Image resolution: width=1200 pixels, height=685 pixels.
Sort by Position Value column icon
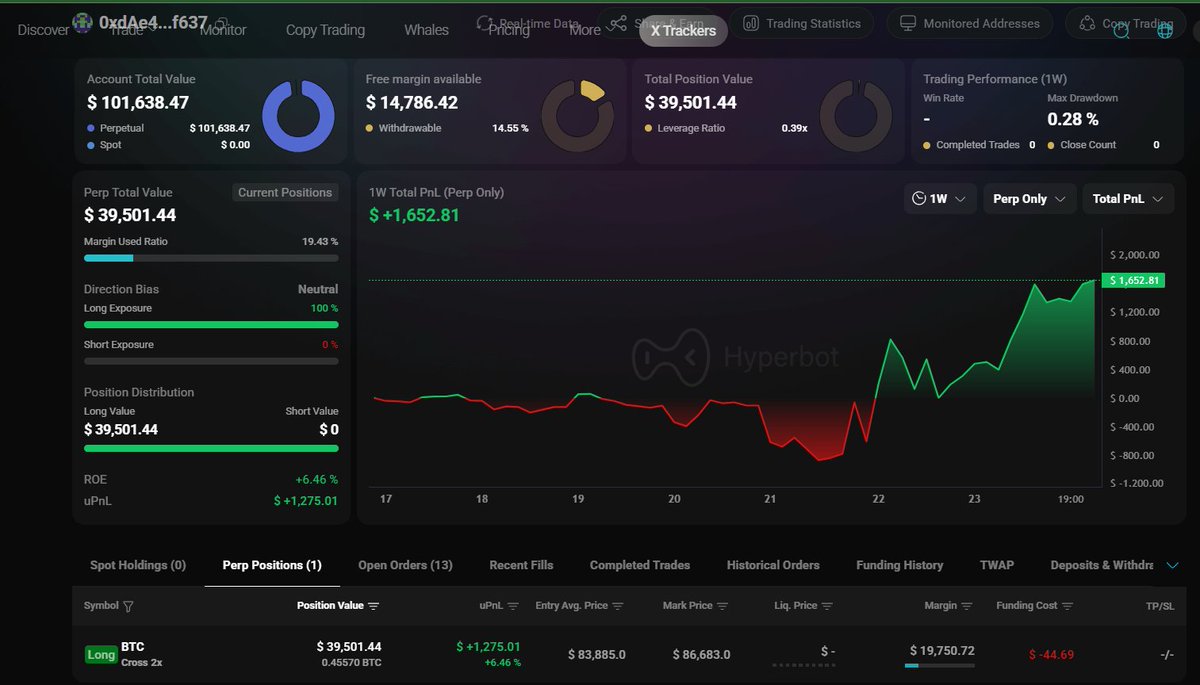coord(374,606)
